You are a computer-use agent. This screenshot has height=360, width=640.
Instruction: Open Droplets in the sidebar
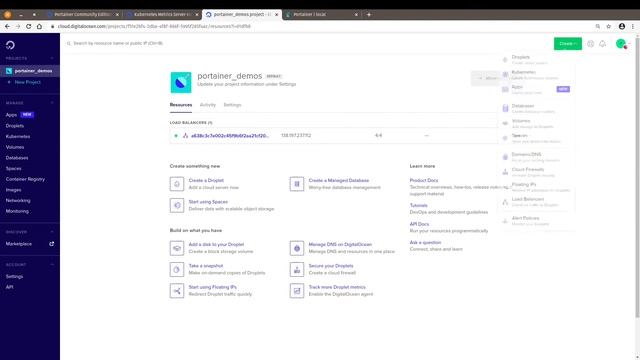pos(15,126)
